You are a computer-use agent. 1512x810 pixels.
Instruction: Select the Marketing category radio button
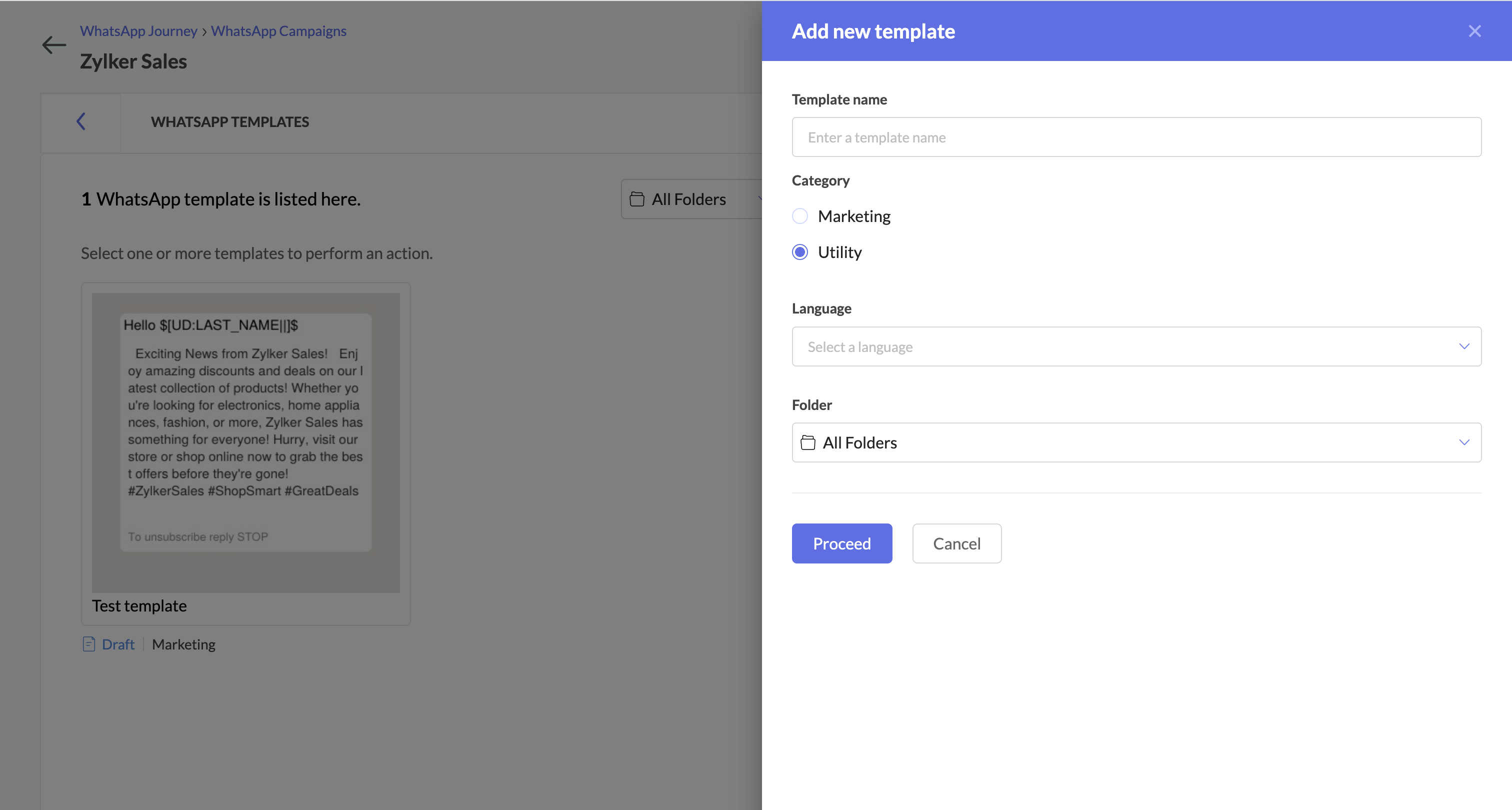[800, 216]
